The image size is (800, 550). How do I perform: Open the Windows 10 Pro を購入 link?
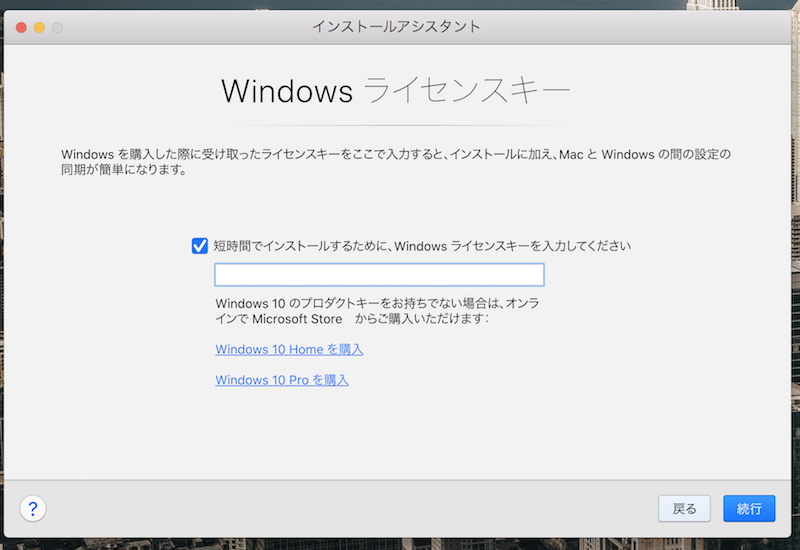(282, 380)
